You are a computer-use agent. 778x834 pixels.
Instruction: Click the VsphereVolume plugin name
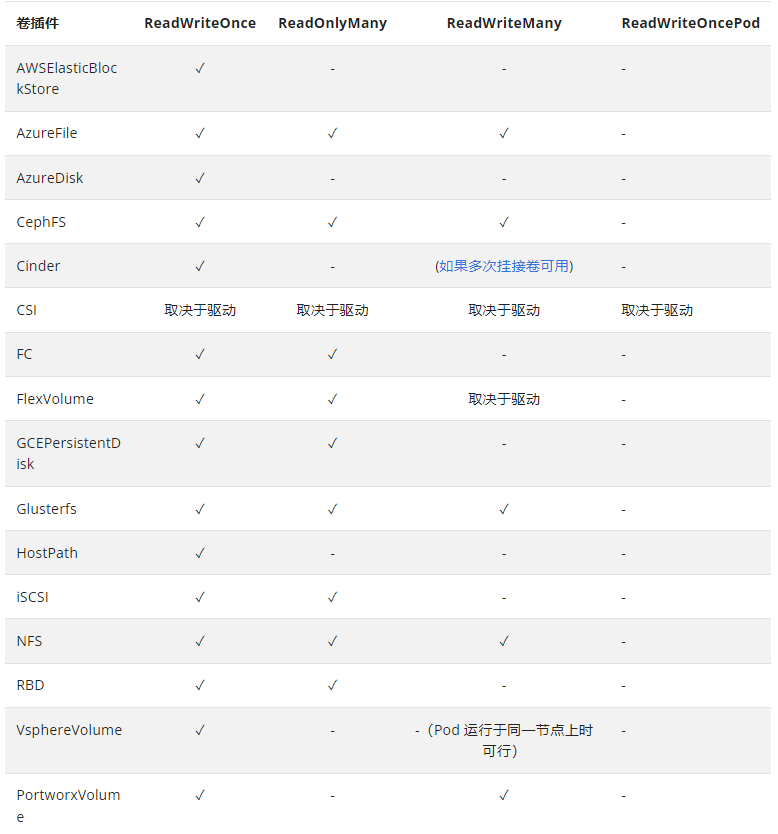pos(69,730)
